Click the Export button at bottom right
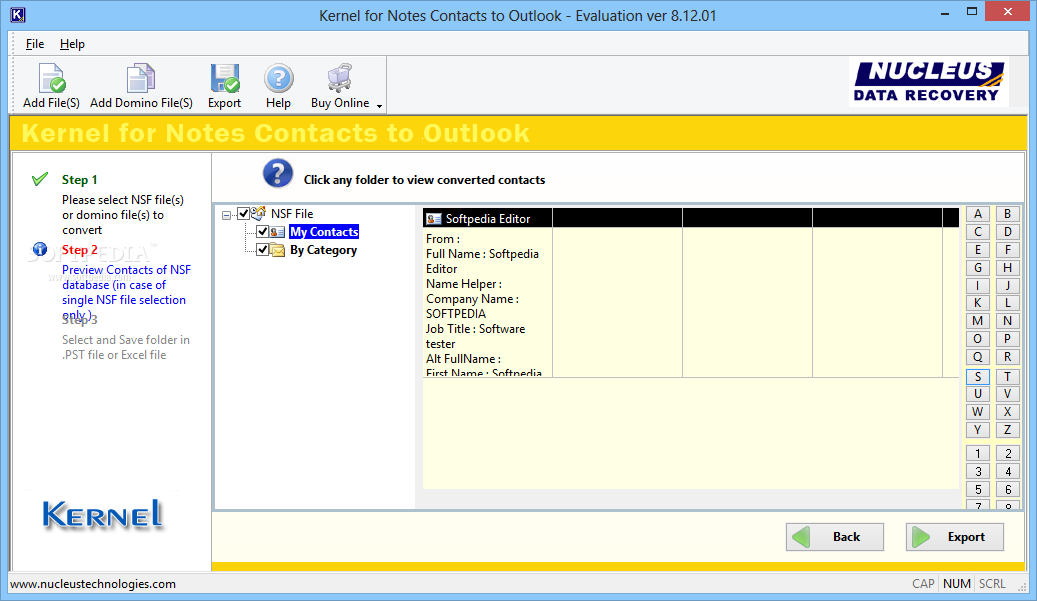Screen dimensions: 1037x601 click(x=954, y=537)
